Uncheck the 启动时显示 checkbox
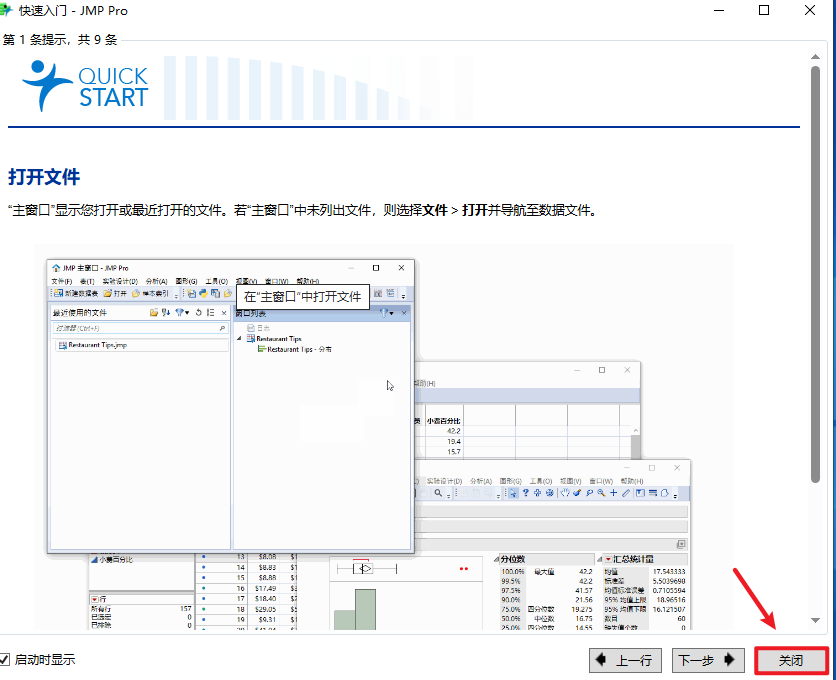Image resolution: width=836 pixels, height=680 pixels. (6, 660)
